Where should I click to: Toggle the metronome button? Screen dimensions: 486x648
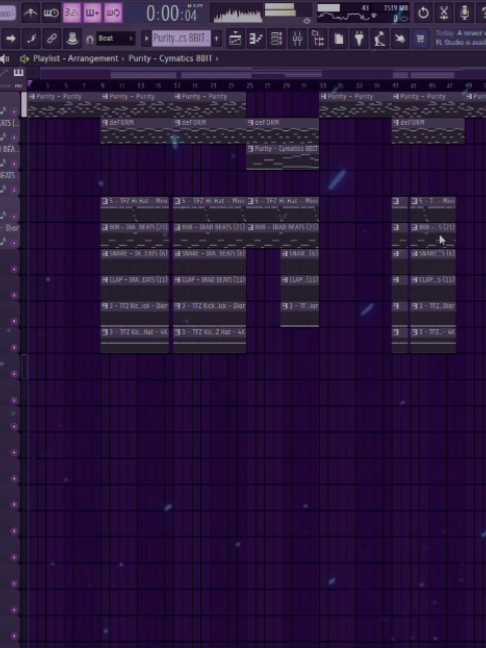[x=30, y=13]
